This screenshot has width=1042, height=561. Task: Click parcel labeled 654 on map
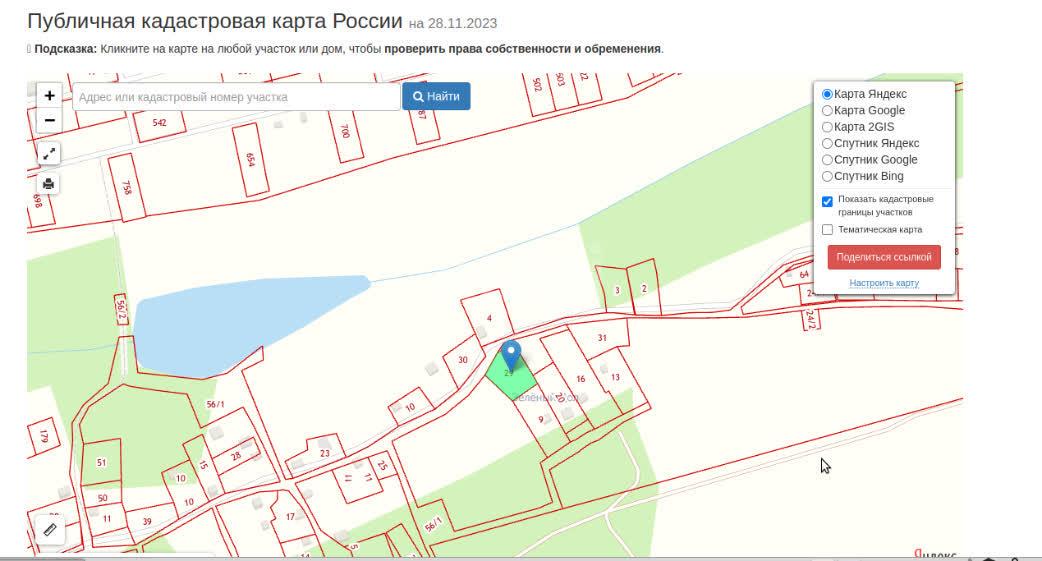click(251, 160)
